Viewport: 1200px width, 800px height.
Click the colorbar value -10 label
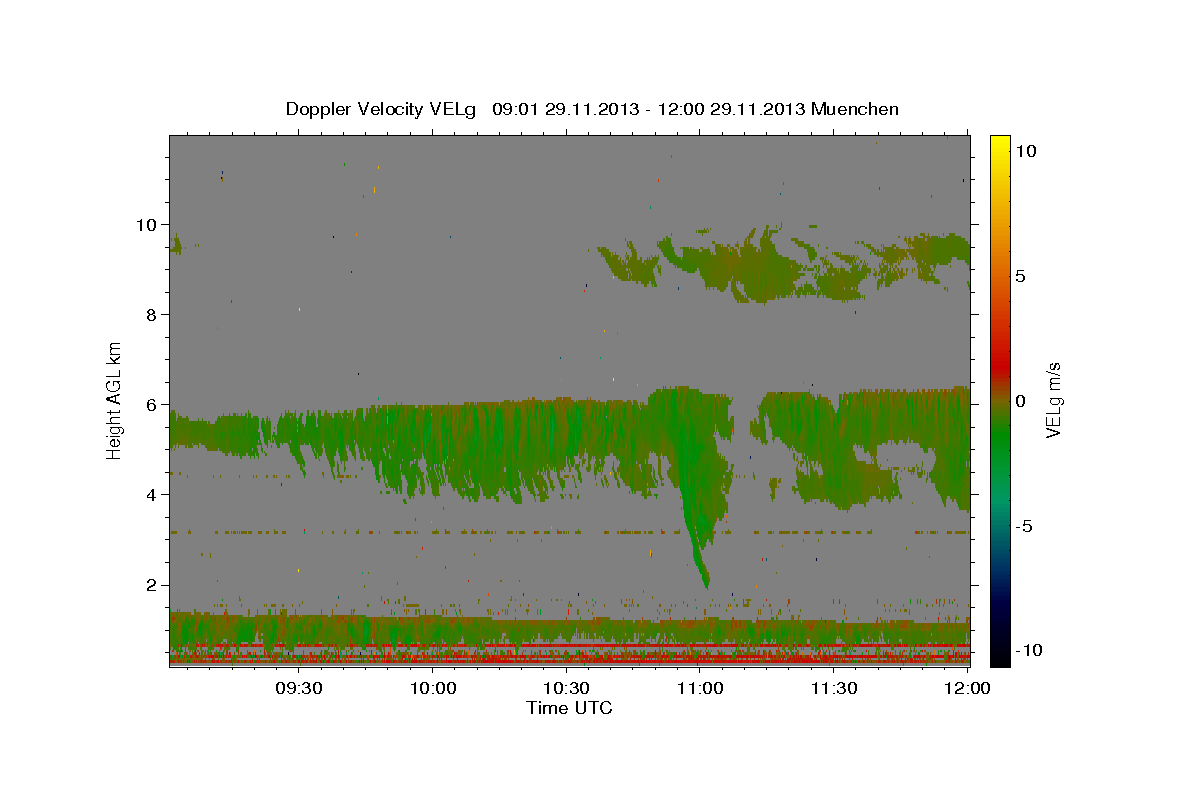point(1028,650)
